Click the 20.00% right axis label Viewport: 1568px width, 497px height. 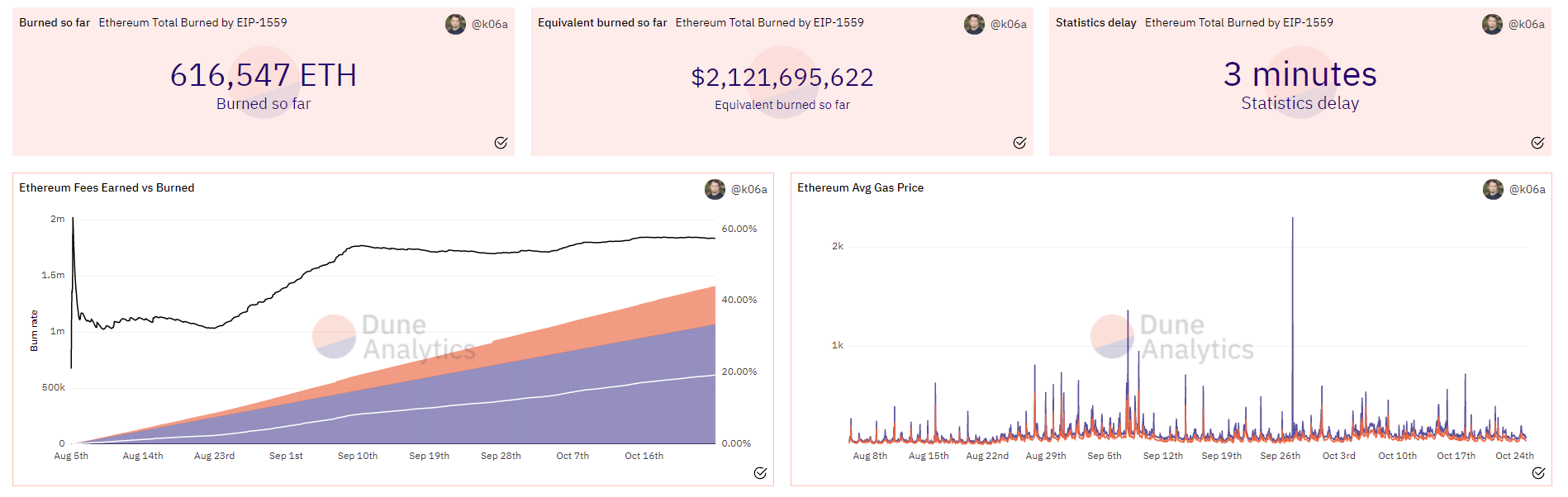[739, 372]
